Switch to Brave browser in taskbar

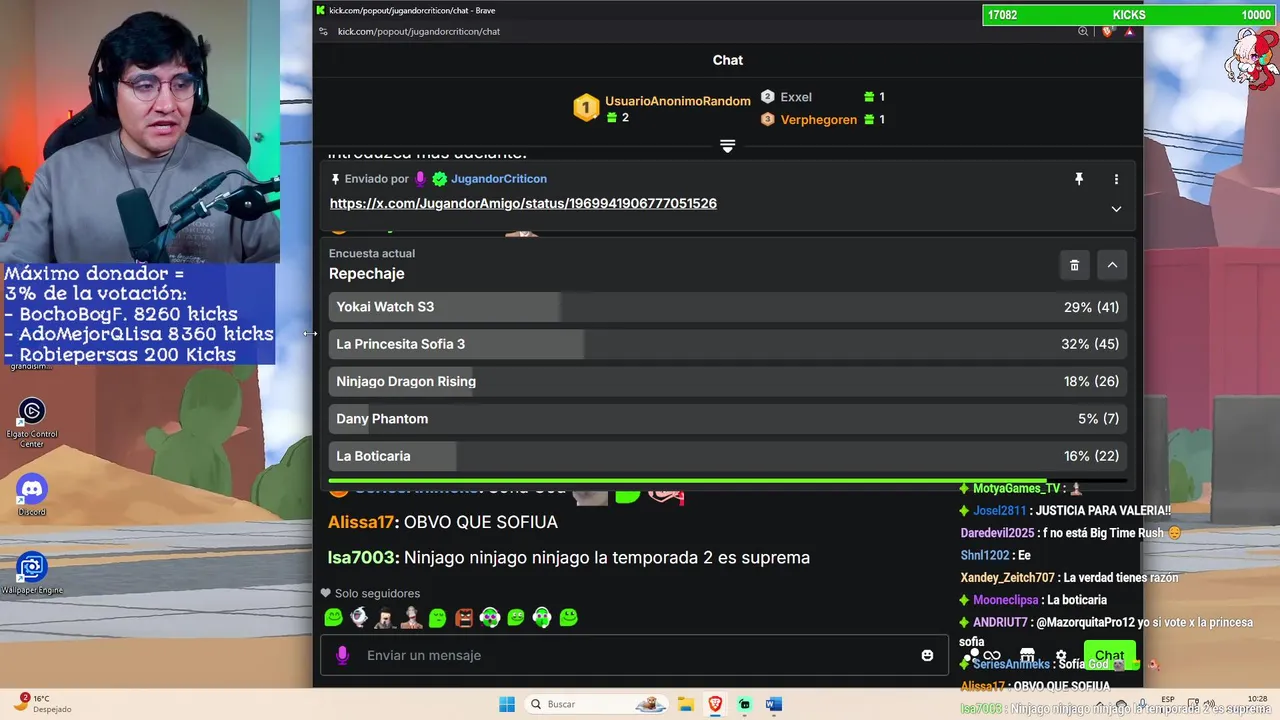715,704
